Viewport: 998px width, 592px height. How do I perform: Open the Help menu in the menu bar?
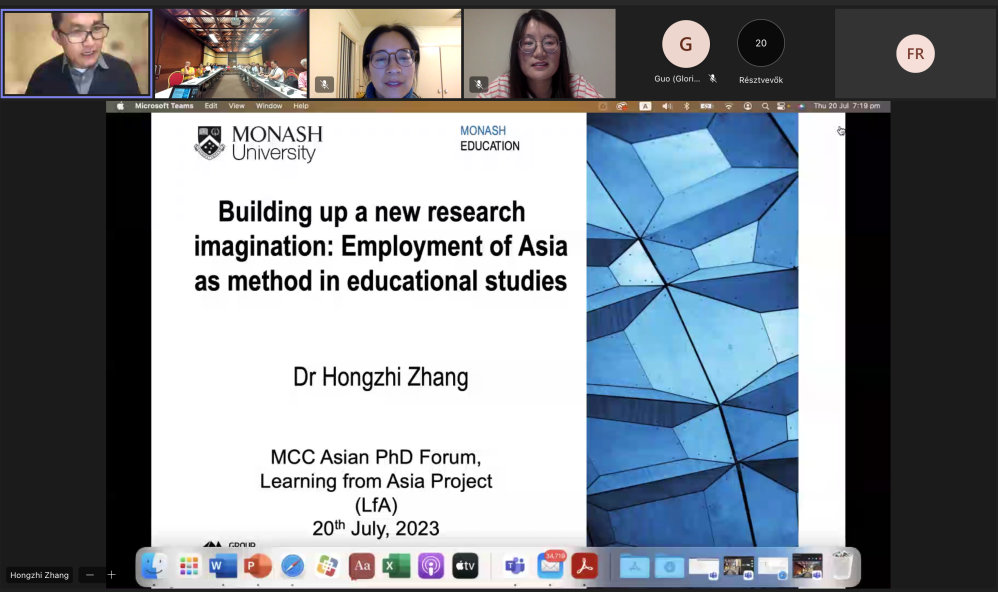[x=301, y=106]
